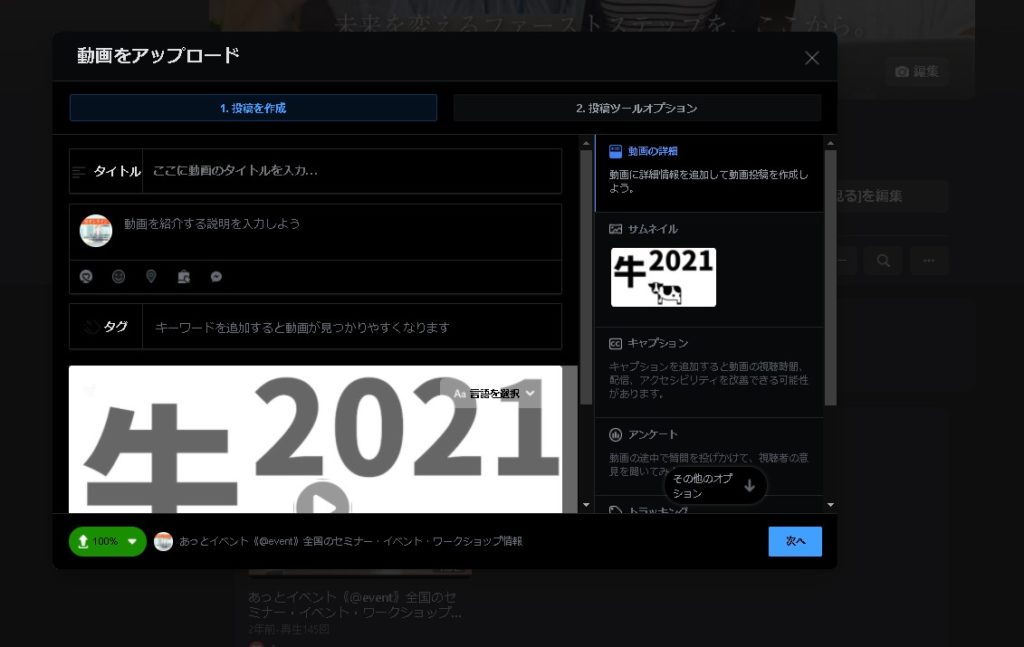Click the 牛2021 thumbnail under サムネイル

[663, 277]
